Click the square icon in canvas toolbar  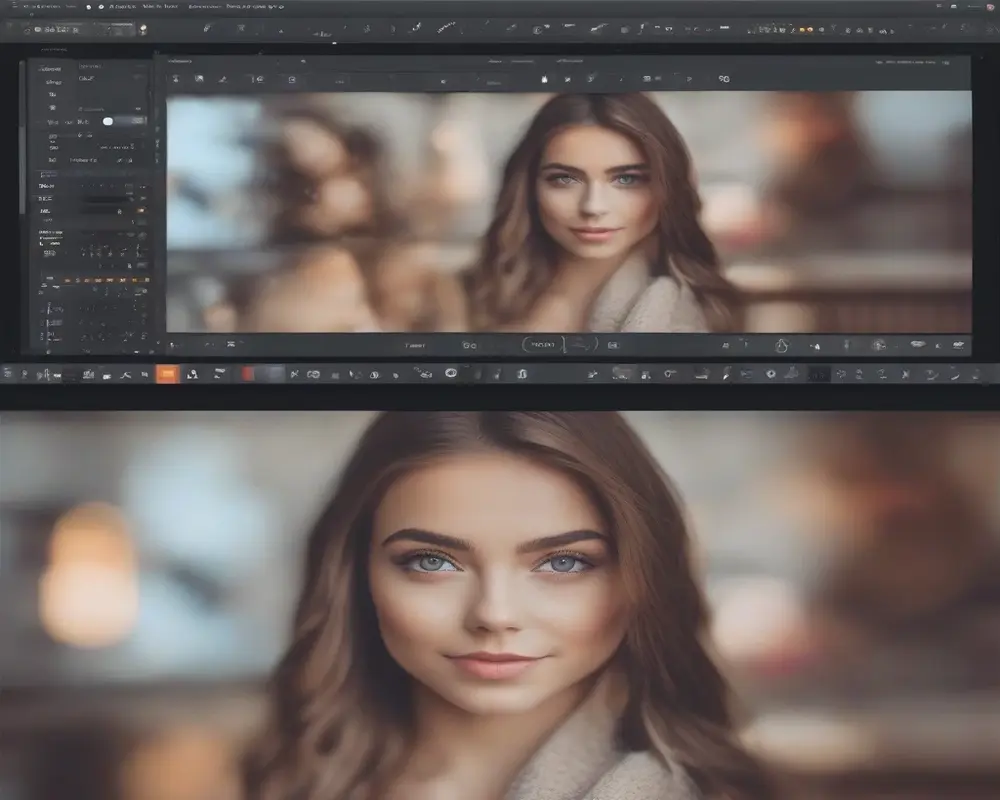click(x=292, y=80)
